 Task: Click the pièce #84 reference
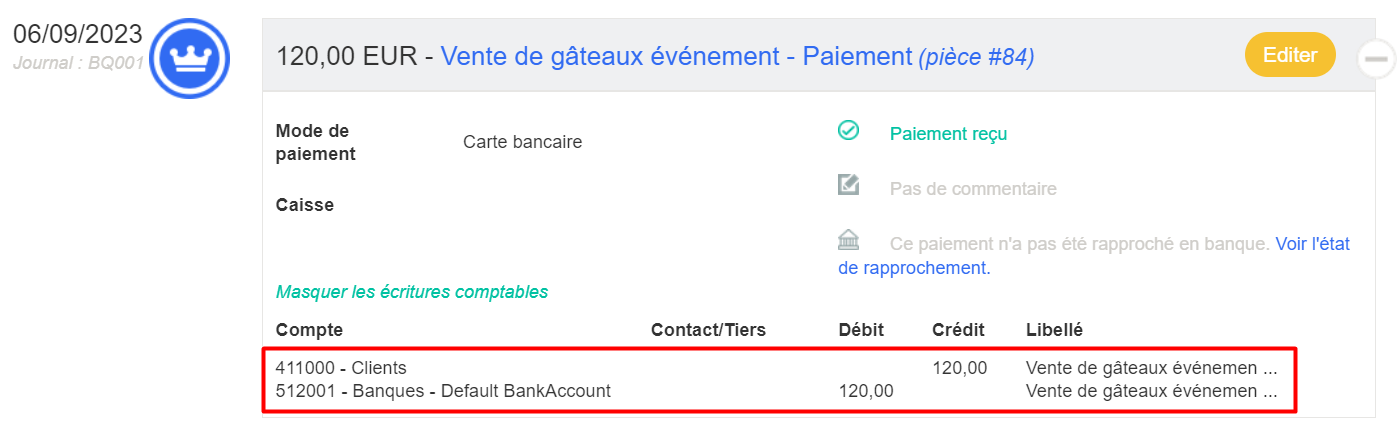(x=976, y=58)
